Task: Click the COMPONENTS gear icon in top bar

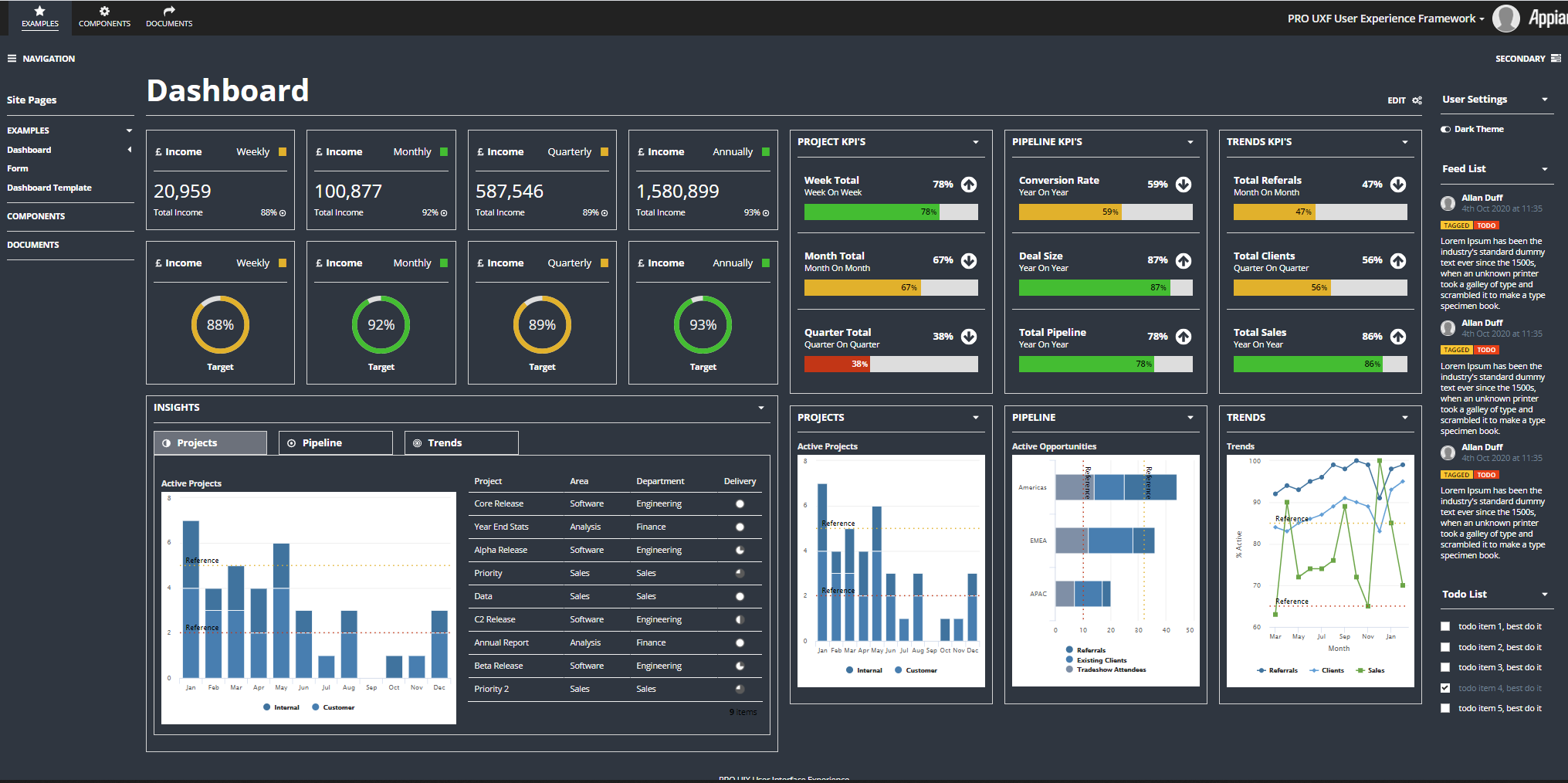Action: [x=104, y=12]
